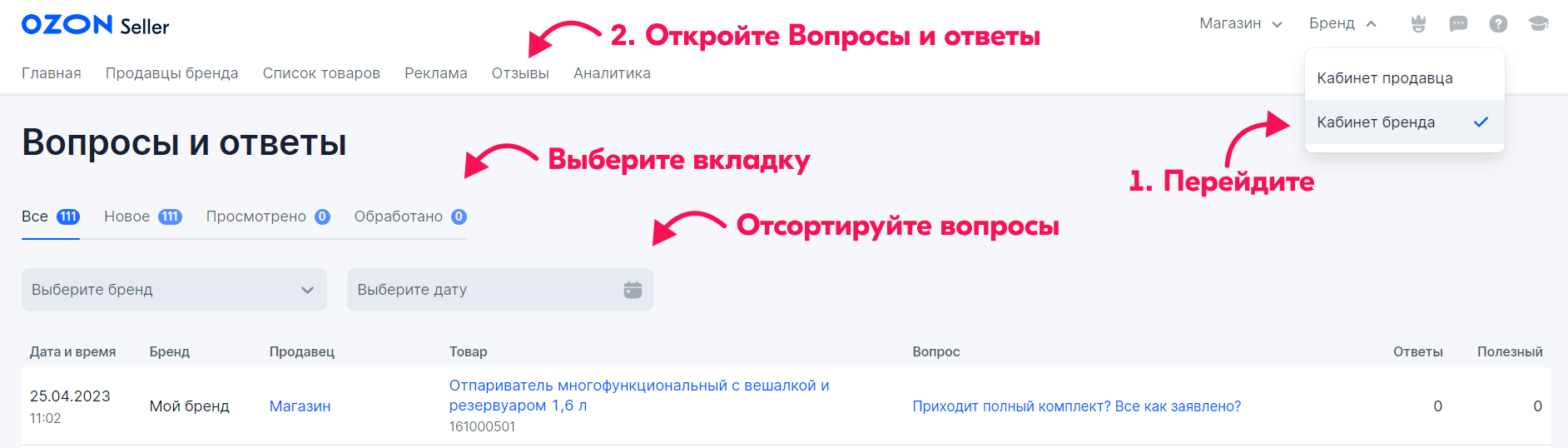1568x448 pixels.
Task: Click the question mark help icon
Action: (1498, 24)
